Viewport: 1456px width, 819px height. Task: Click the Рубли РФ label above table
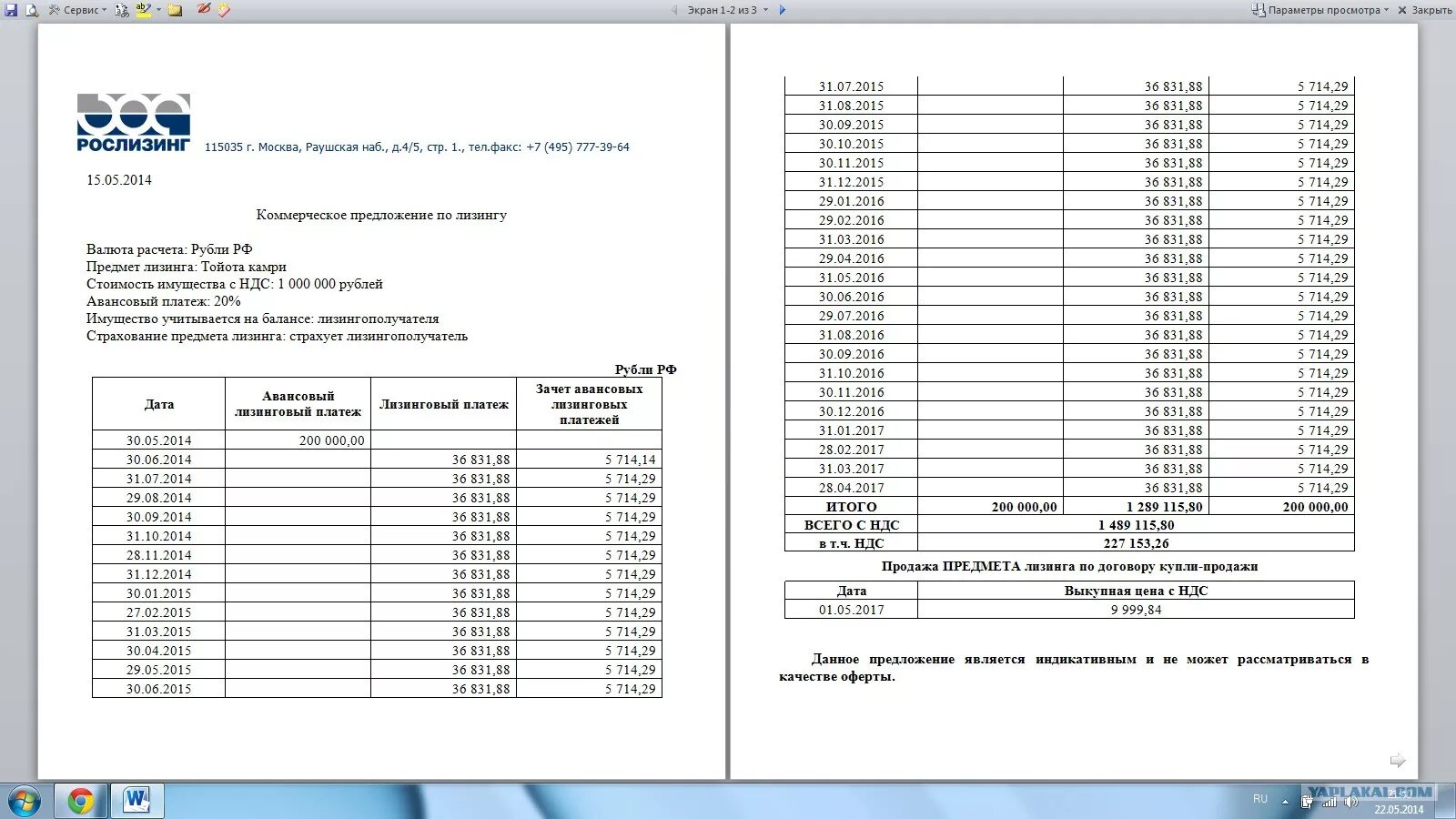pos(645,369)
